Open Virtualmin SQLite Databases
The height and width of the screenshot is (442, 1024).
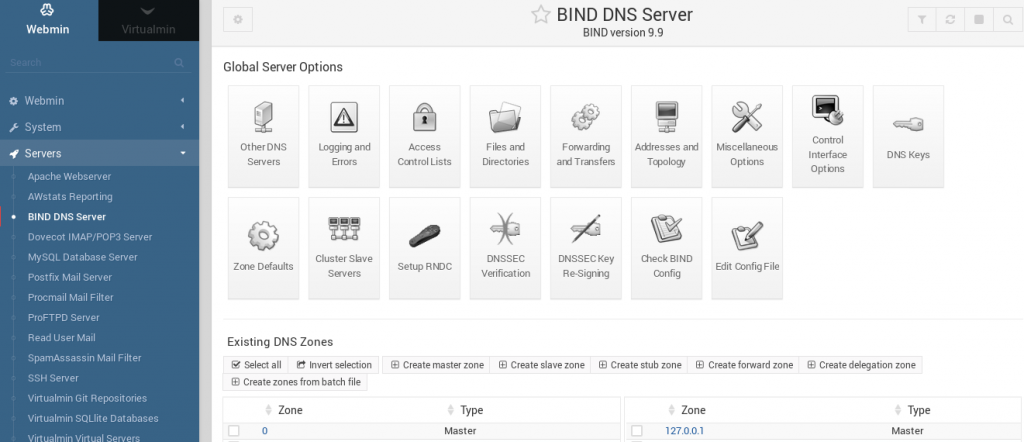(x=93, y=419)
